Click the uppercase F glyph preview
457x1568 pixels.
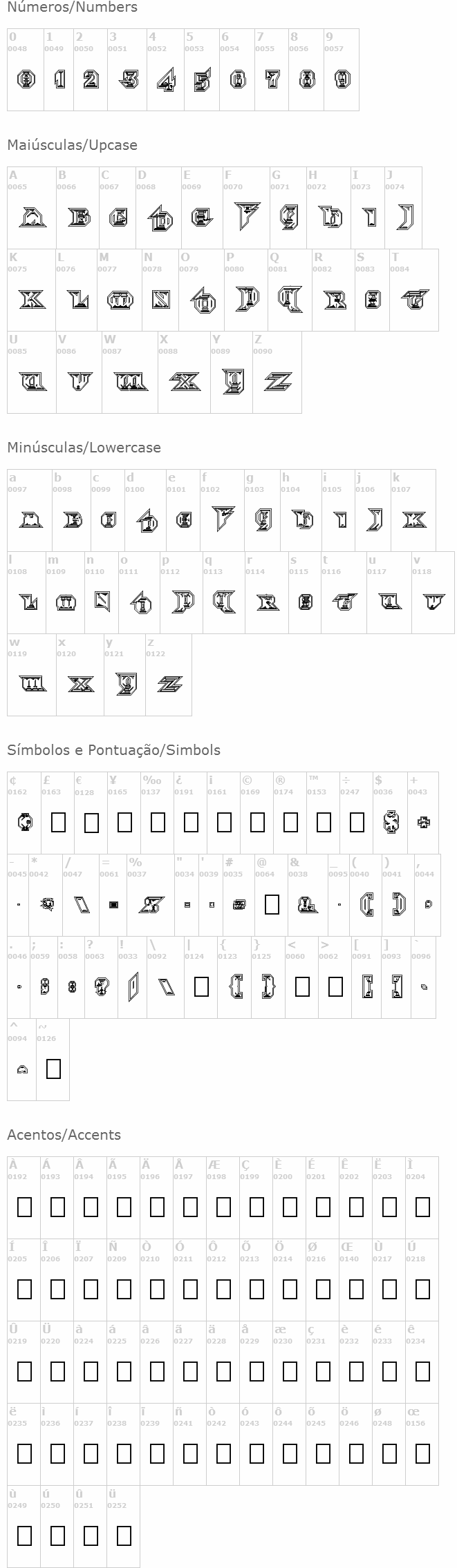246,217
